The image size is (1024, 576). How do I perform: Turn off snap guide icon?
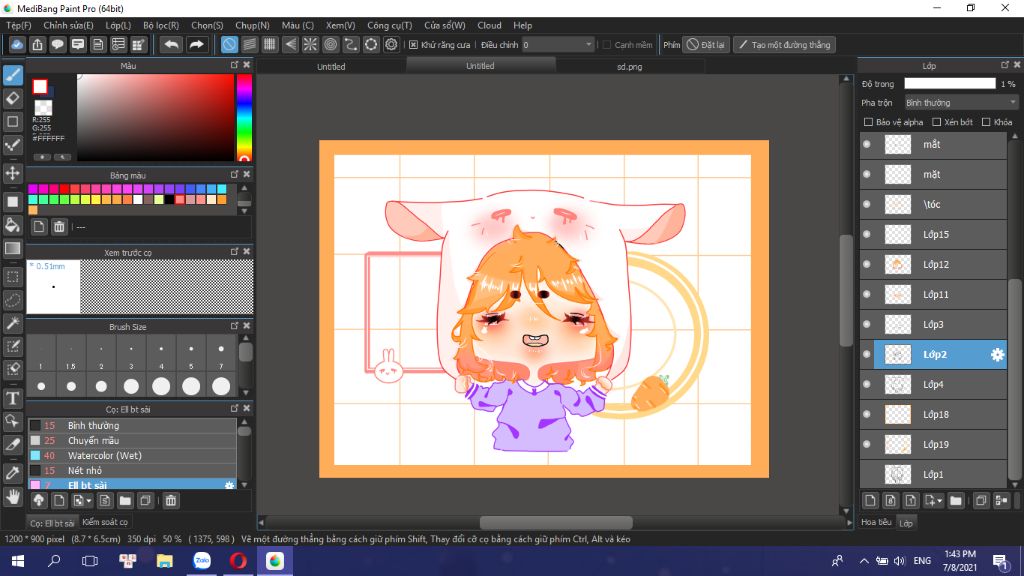point(229,44)
